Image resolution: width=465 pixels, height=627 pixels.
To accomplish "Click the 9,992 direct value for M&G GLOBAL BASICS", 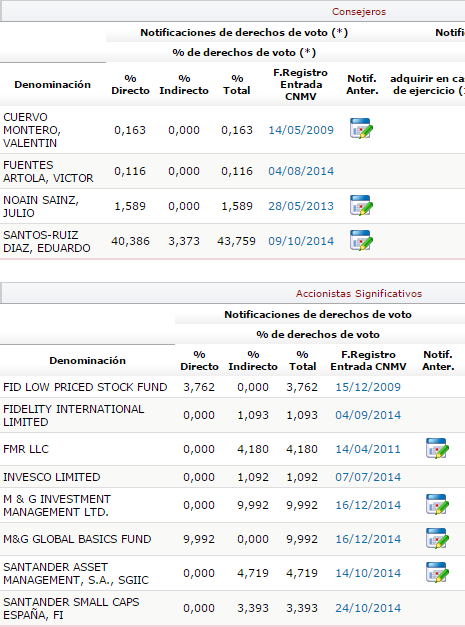I will pos(199,539).
